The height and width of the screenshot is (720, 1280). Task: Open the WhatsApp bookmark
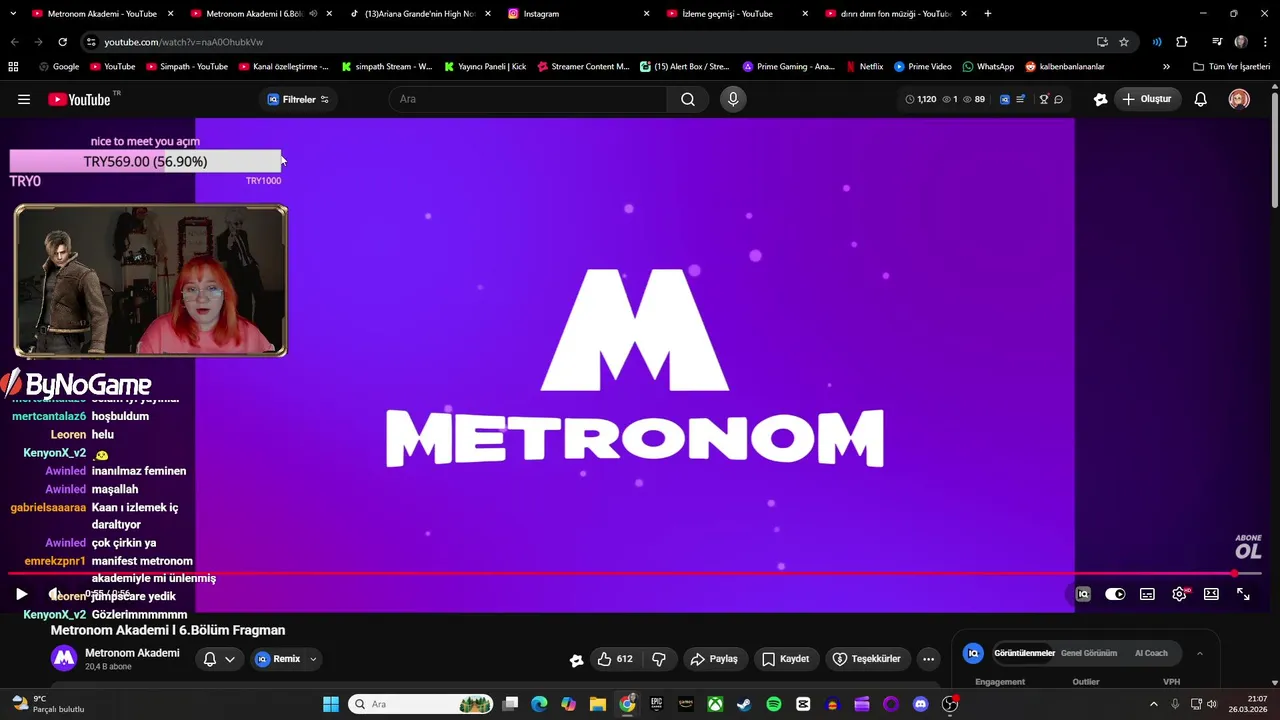[988, 67]
